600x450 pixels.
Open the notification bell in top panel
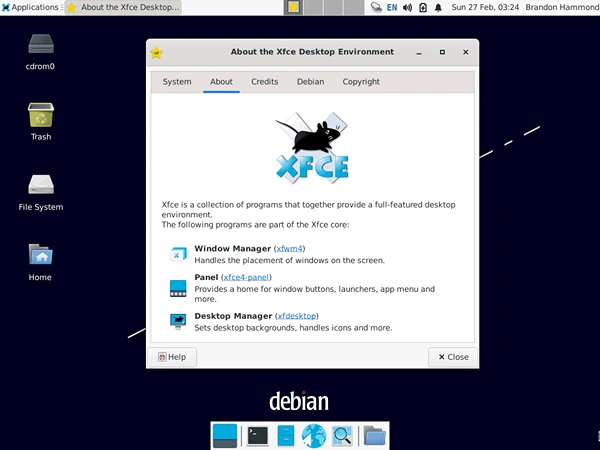click(437, 7)
